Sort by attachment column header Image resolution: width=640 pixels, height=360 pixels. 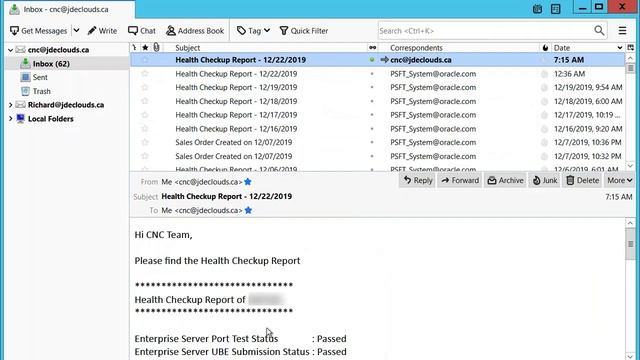[x=156, y=48]
